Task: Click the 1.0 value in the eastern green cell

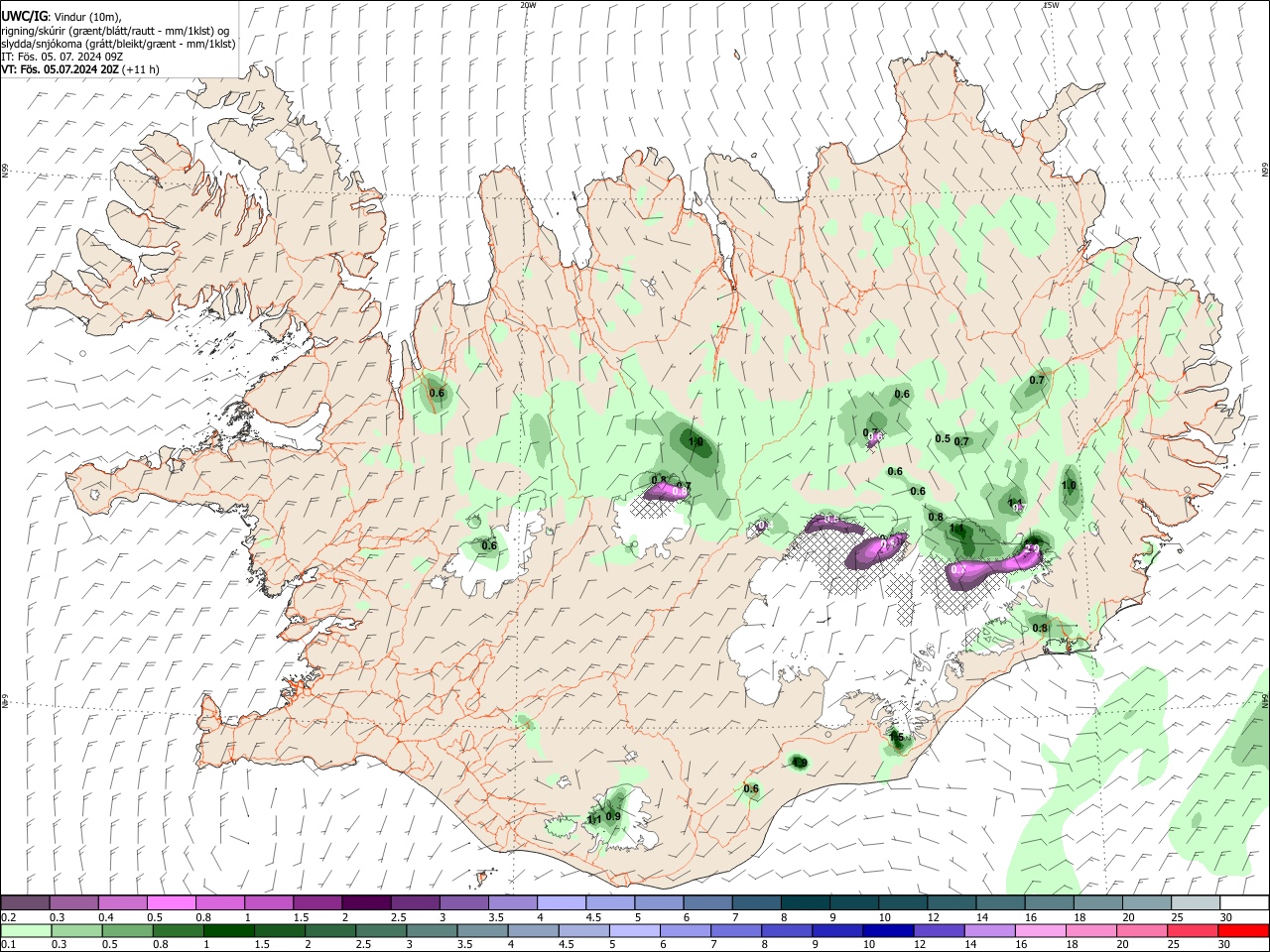Action: point(1070,485)
